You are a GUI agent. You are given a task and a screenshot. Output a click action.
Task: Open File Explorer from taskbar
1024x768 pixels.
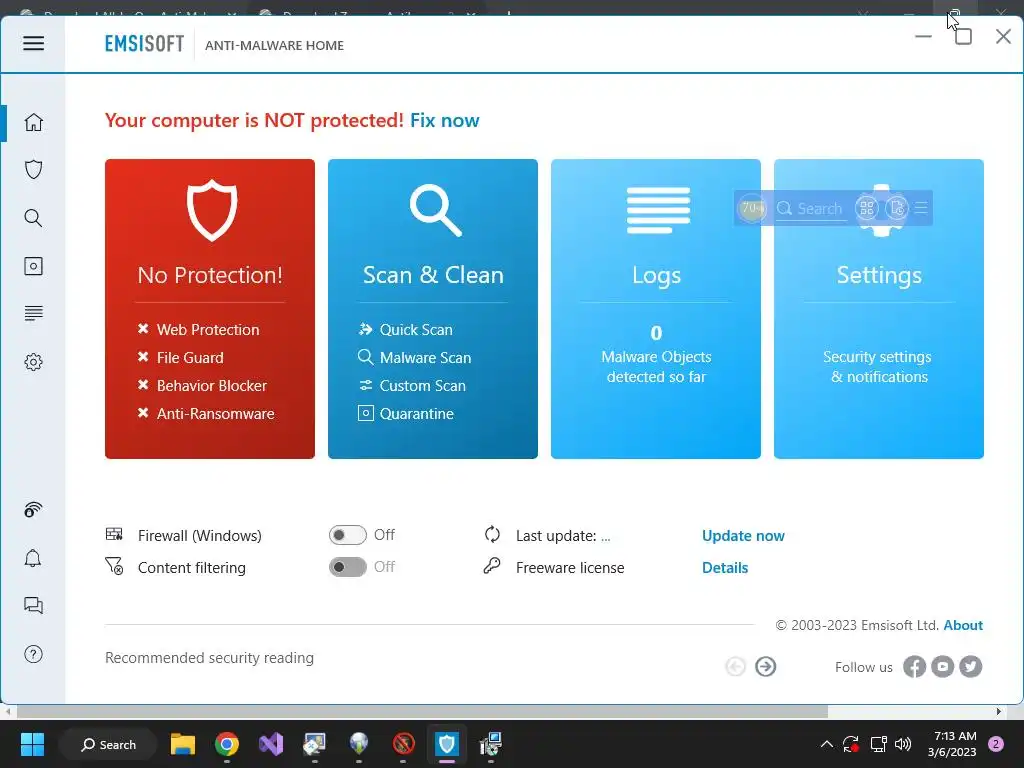(183, 744)
